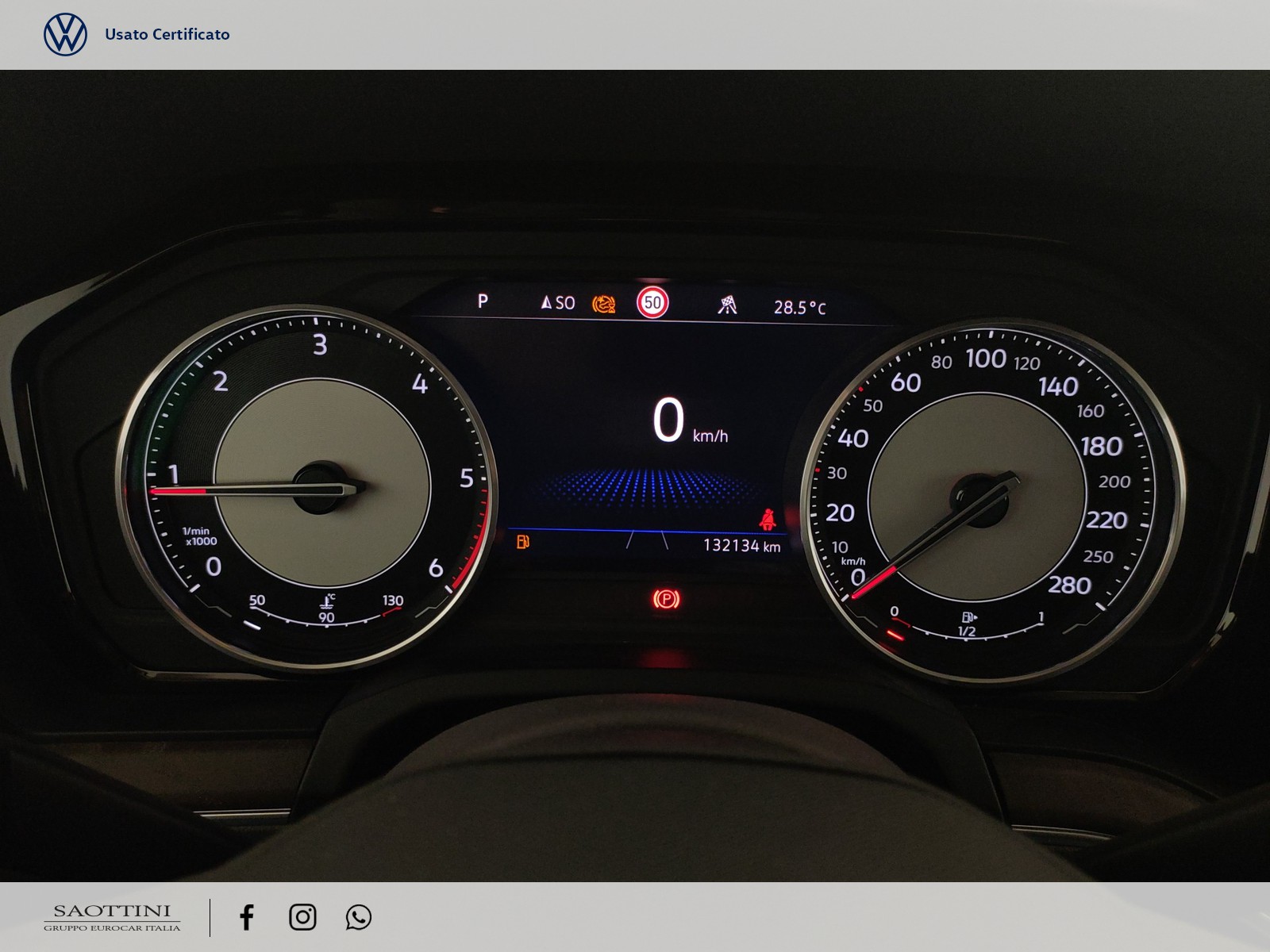This screenshot has width=1270, height=952.
Task: Click the Volkswagen logo in header
Action: (65, 35)
